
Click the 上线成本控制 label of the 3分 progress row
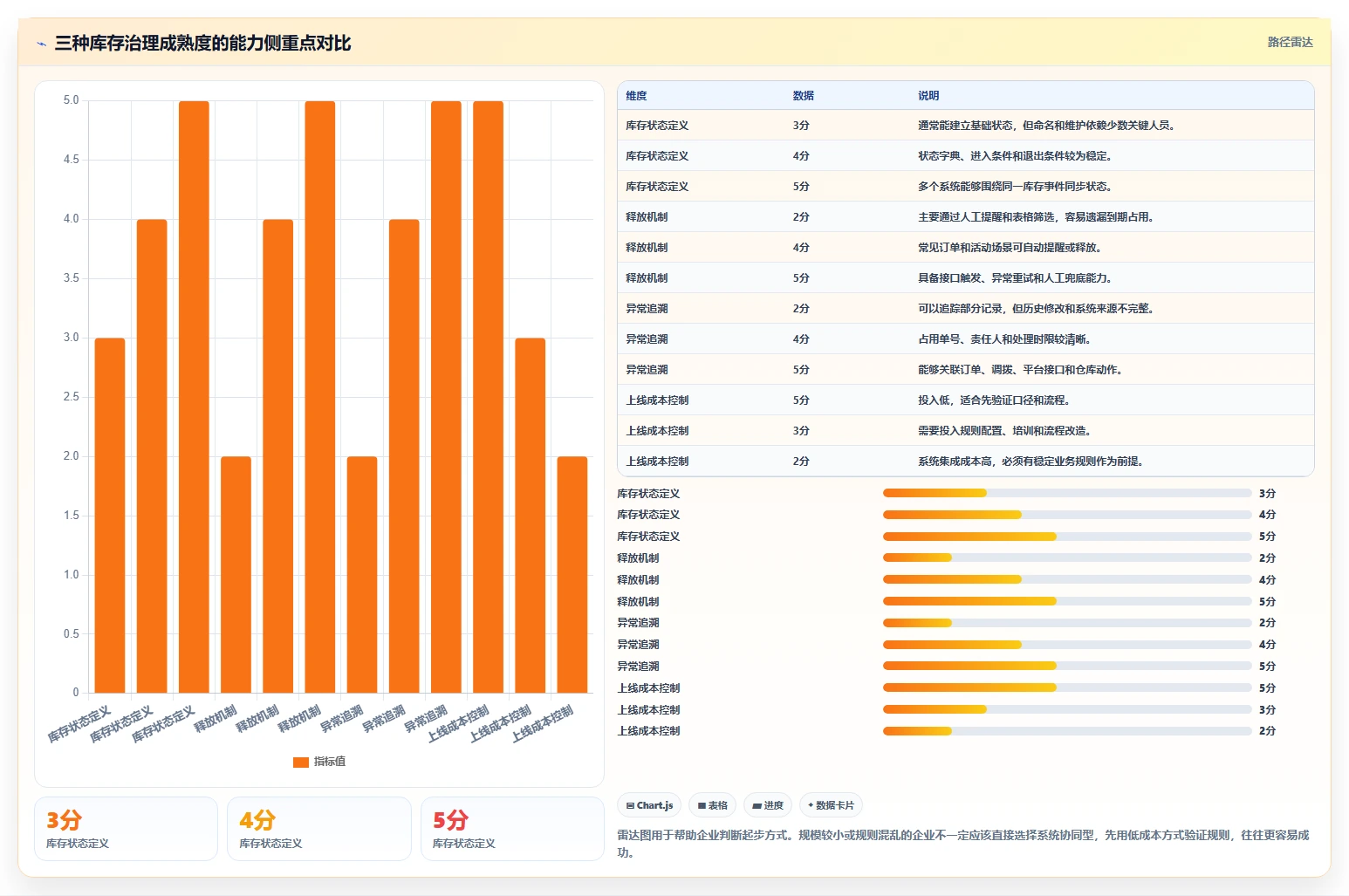click(x=648, y=710)
